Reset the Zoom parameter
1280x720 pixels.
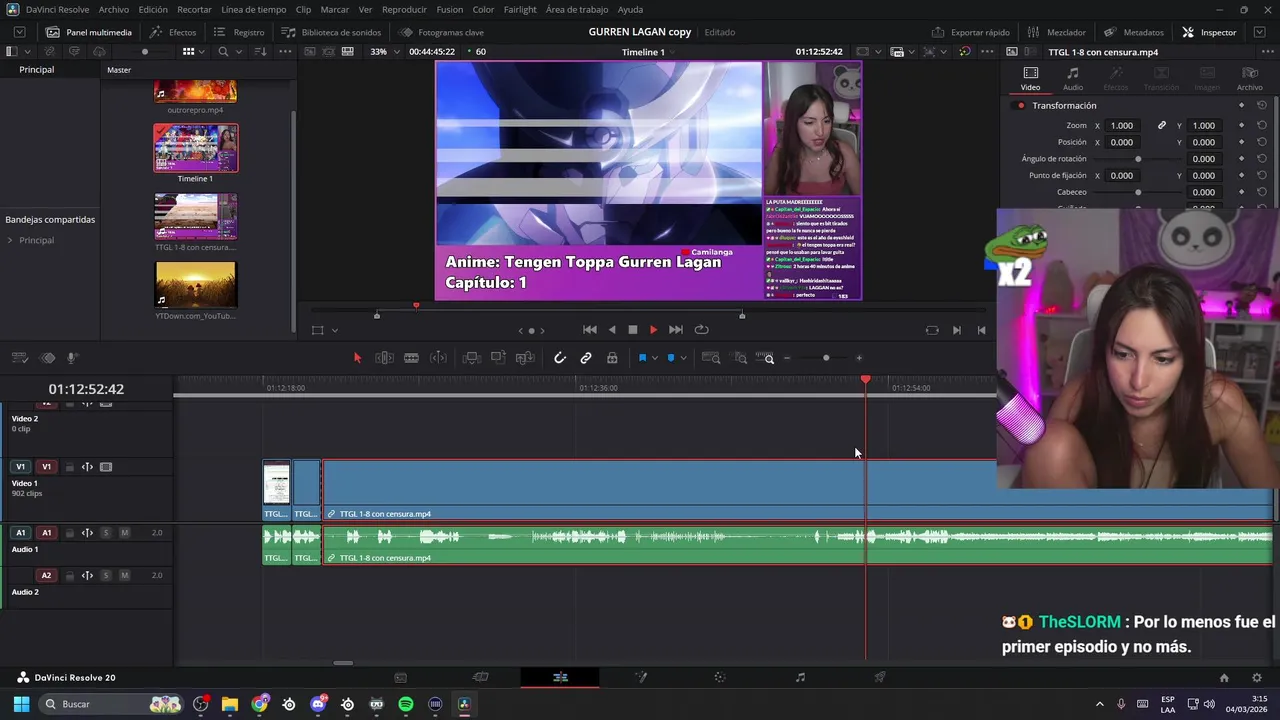(1262, 125)
